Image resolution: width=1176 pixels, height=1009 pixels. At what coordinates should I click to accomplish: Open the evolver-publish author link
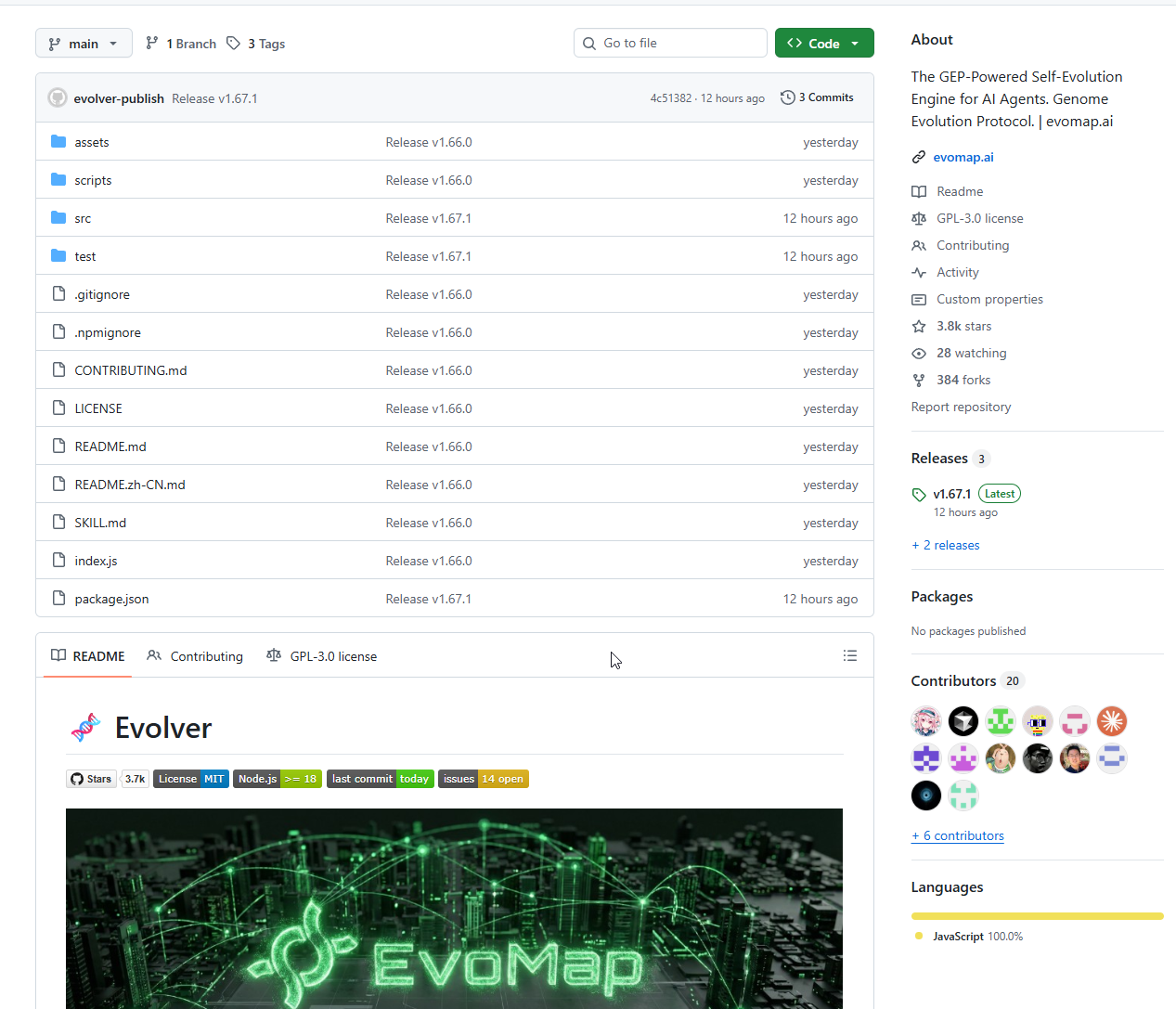click(119, 98)
